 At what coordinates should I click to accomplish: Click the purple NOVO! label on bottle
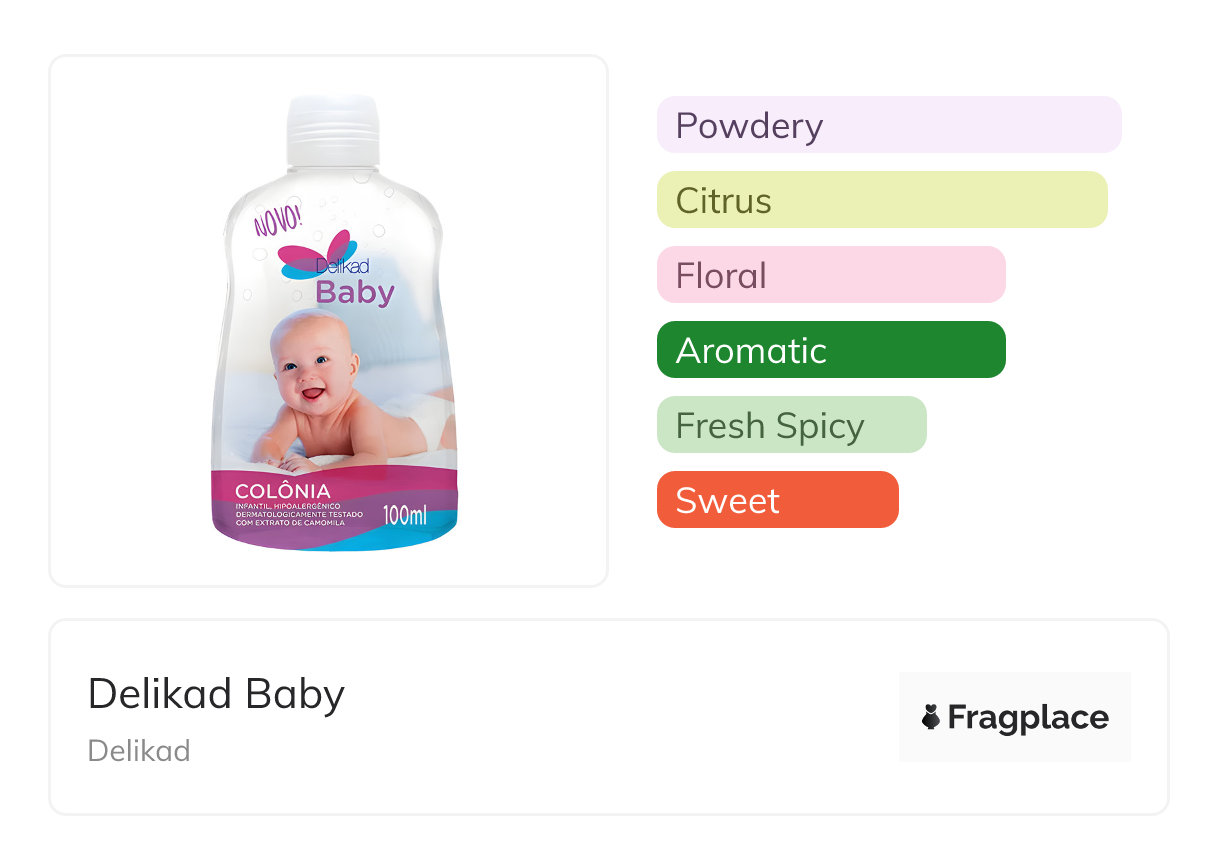[x=277, y=218]
